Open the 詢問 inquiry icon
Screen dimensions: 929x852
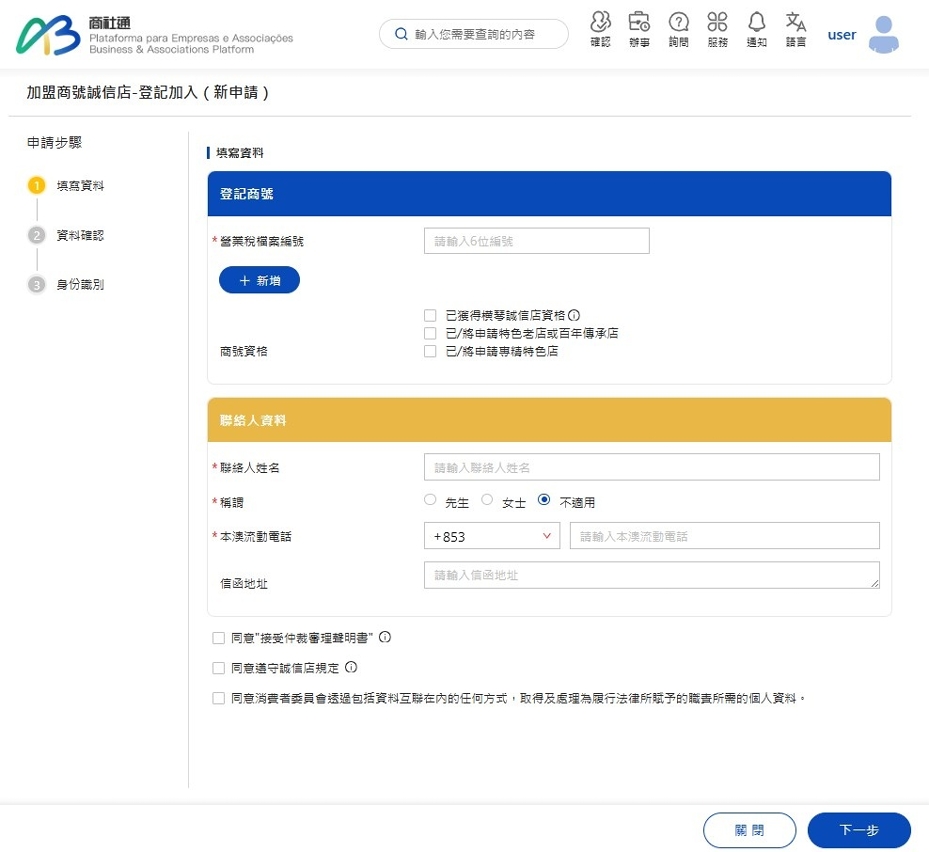(678, 30)
